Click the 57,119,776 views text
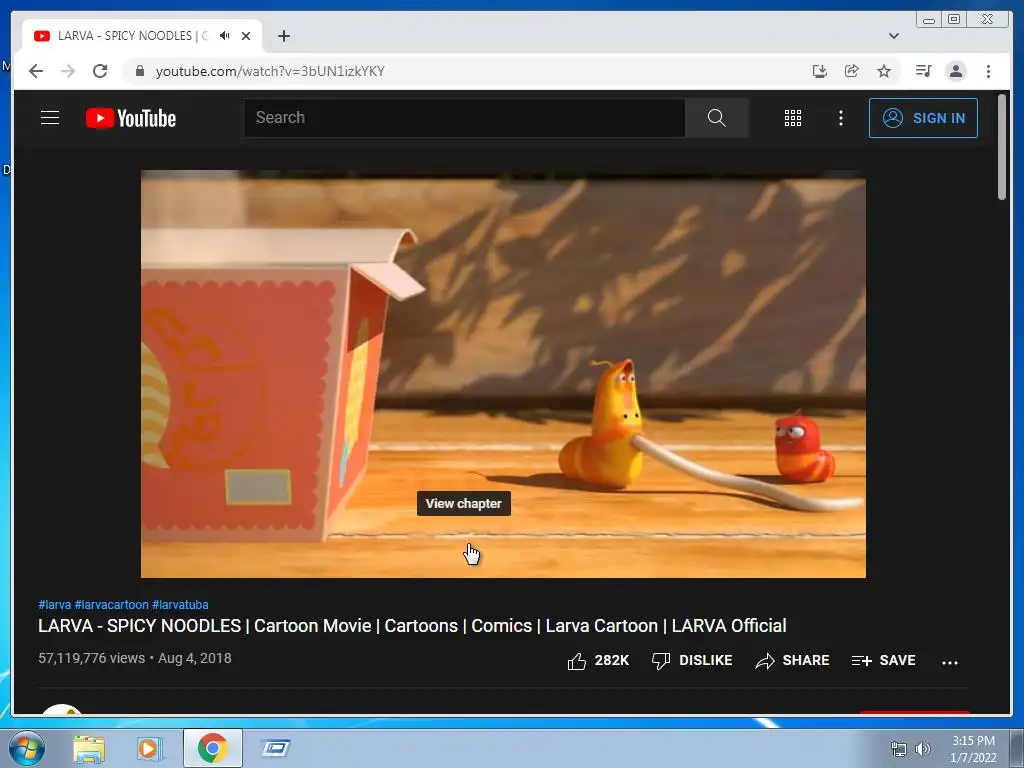The image size is (1024, 768). (x=91, y=658)
